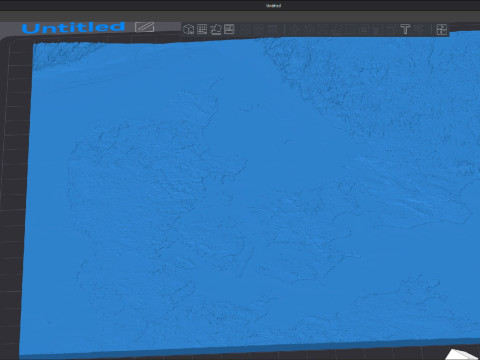Click the Untitled window title text
The image size is (480, 360).
[273, 6]
